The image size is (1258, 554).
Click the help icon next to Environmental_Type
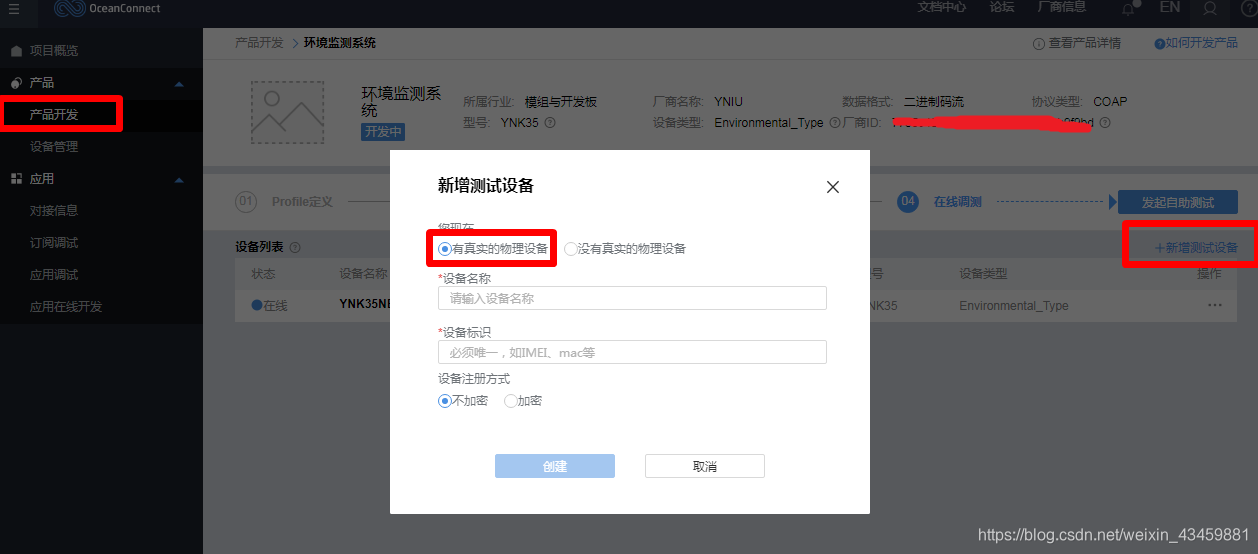[x=834, y=123]
